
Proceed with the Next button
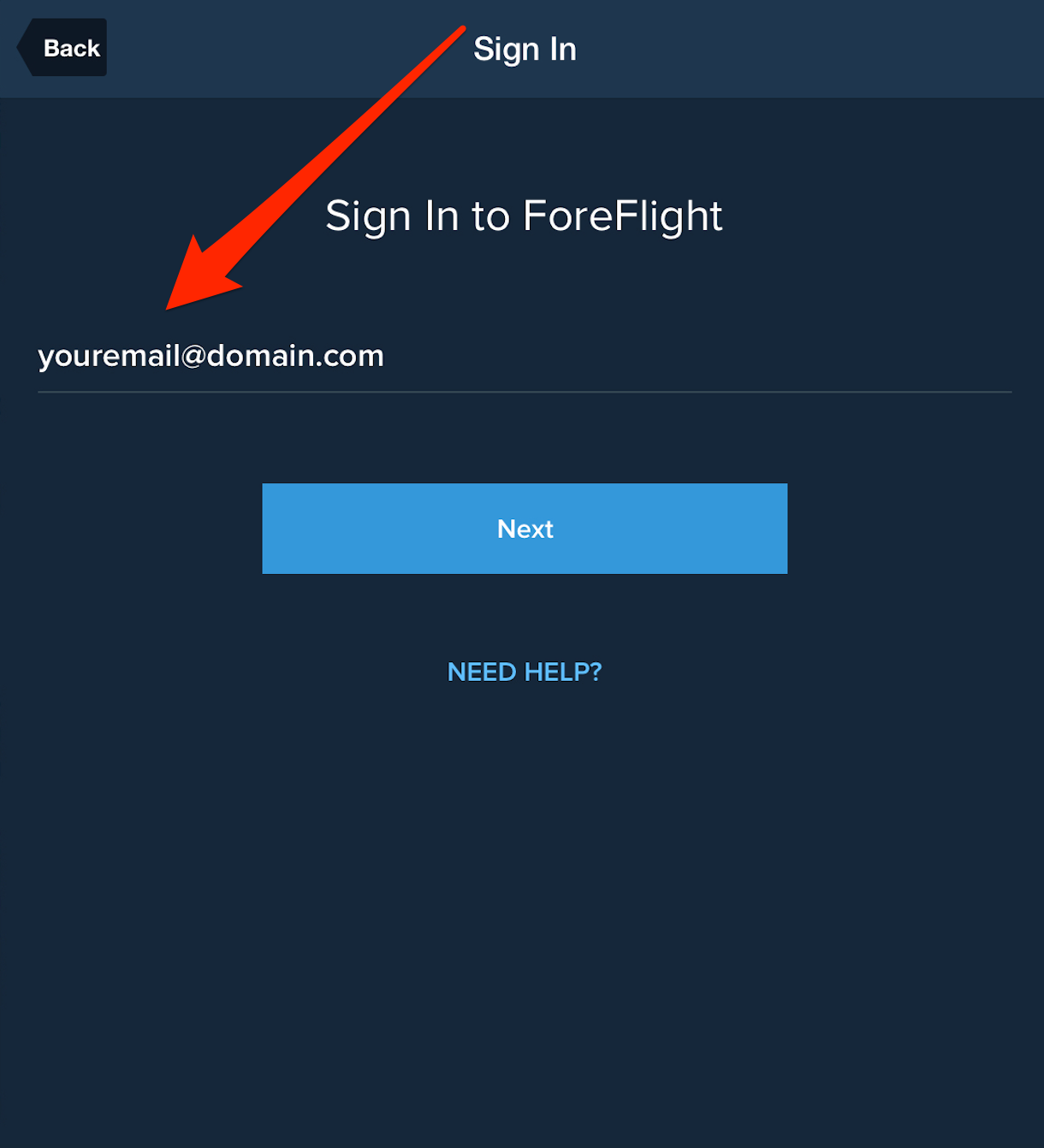525,529
